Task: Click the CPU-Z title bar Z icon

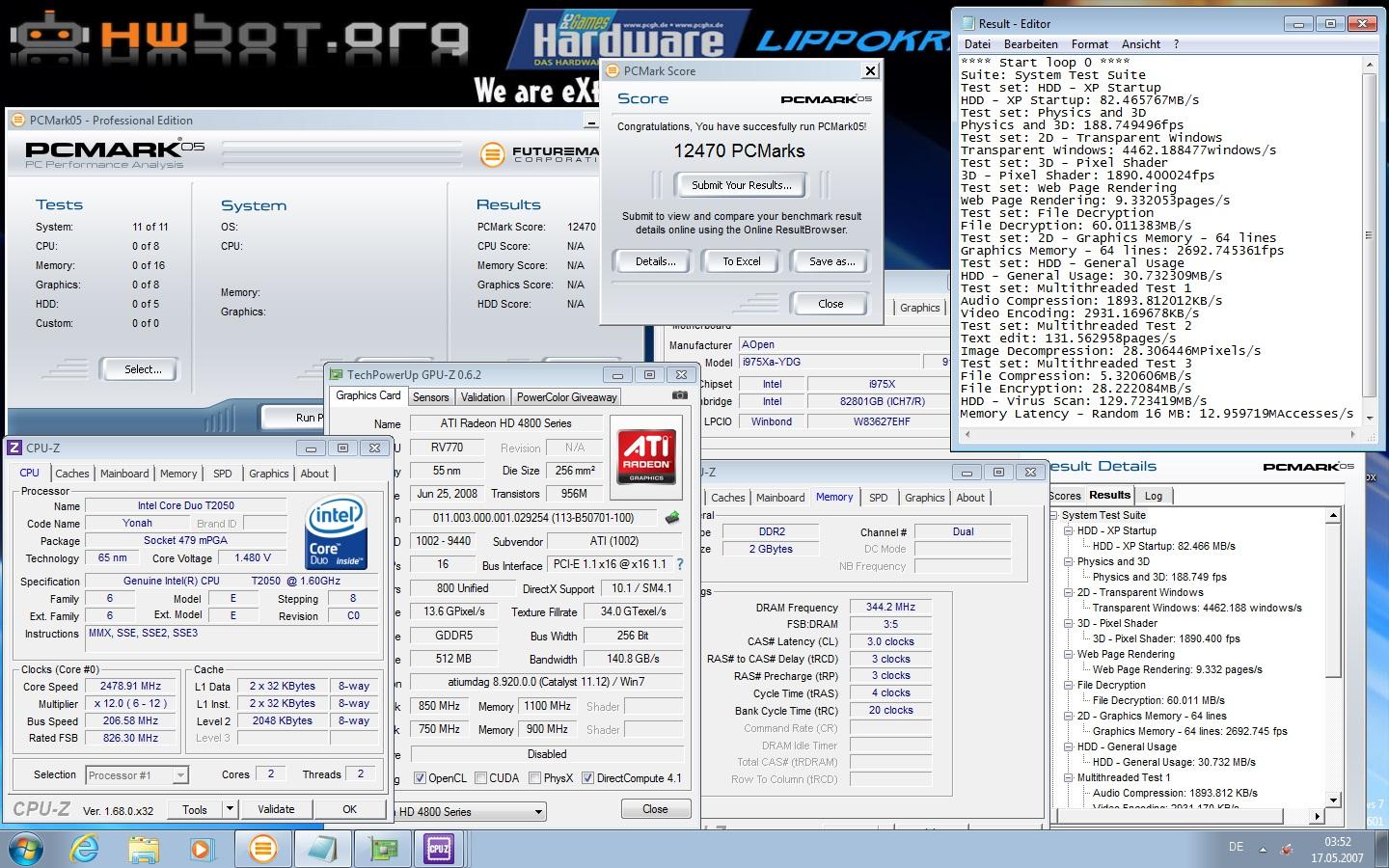Action: (14, 448)
